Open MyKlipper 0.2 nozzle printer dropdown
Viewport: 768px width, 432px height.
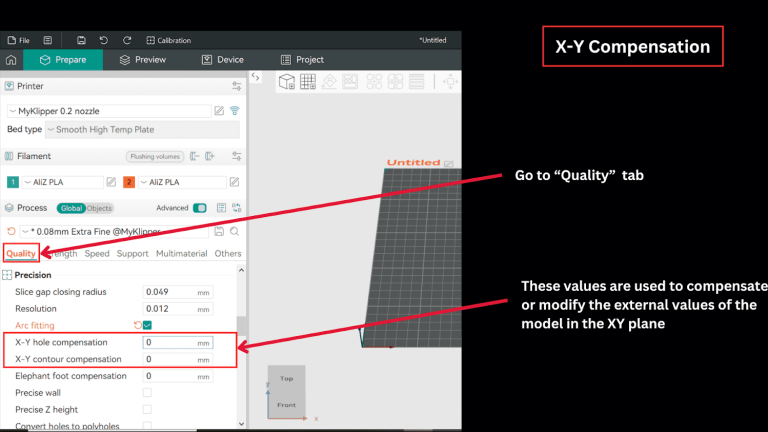[x=109, y=111]
